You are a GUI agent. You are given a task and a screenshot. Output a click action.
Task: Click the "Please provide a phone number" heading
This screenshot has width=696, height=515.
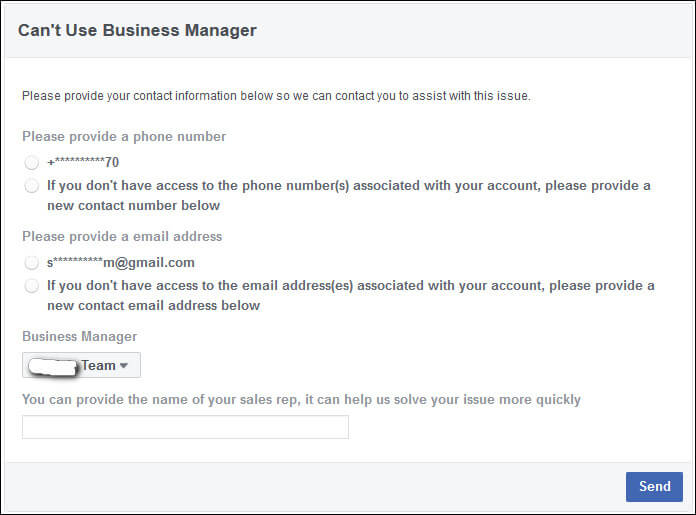tap(124, 136)
